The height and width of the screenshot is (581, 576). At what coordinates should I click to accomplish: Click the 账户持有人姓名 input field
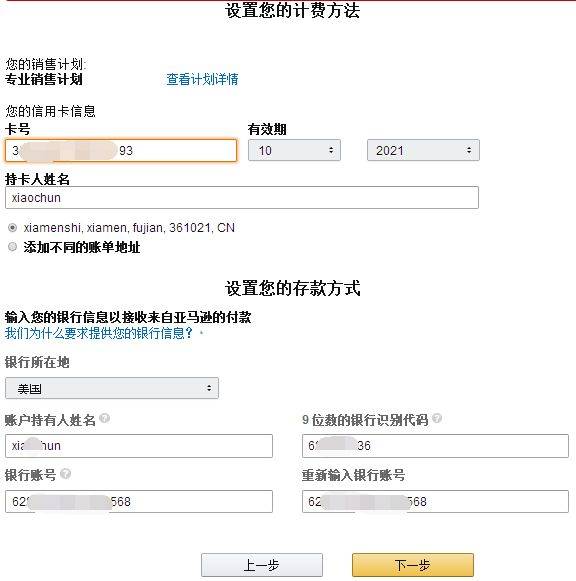pos(139,446)
